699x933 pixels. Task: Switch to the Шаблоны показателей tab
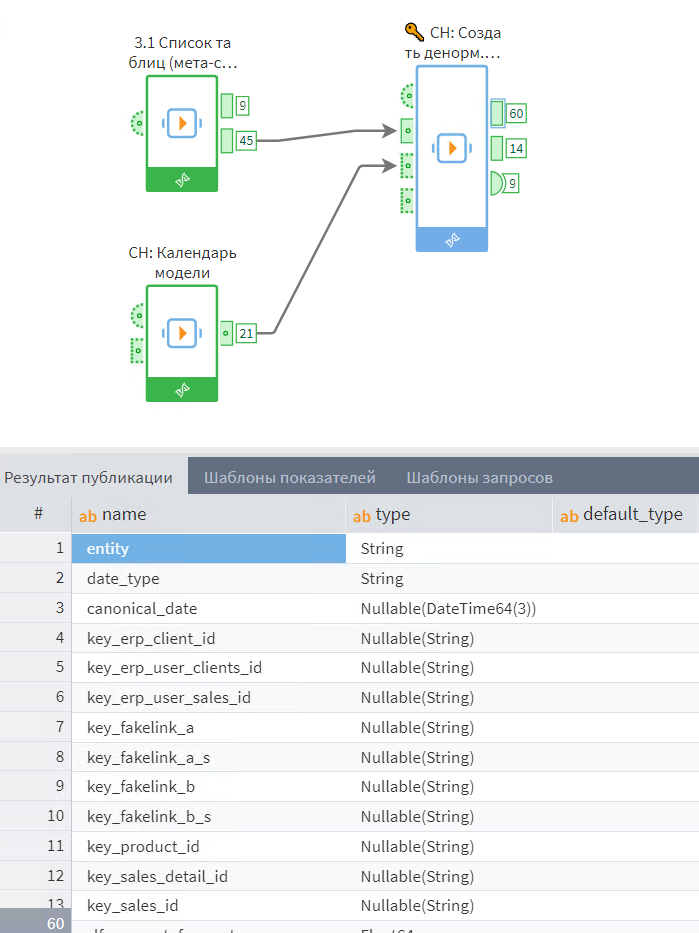tap(289, 477)
